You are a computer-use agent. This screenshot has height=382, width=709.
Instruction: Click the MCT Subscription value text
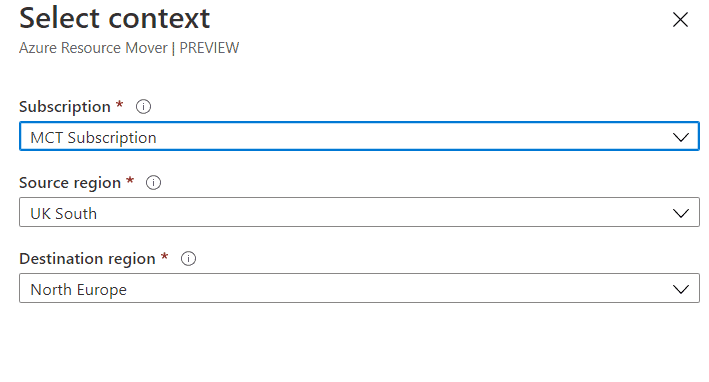(93, 137)
